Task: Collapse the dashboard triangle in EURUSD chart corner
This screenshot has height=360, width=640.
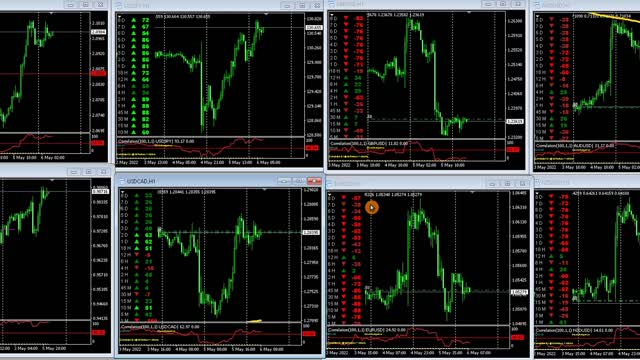Action: [x=330, y=195]
